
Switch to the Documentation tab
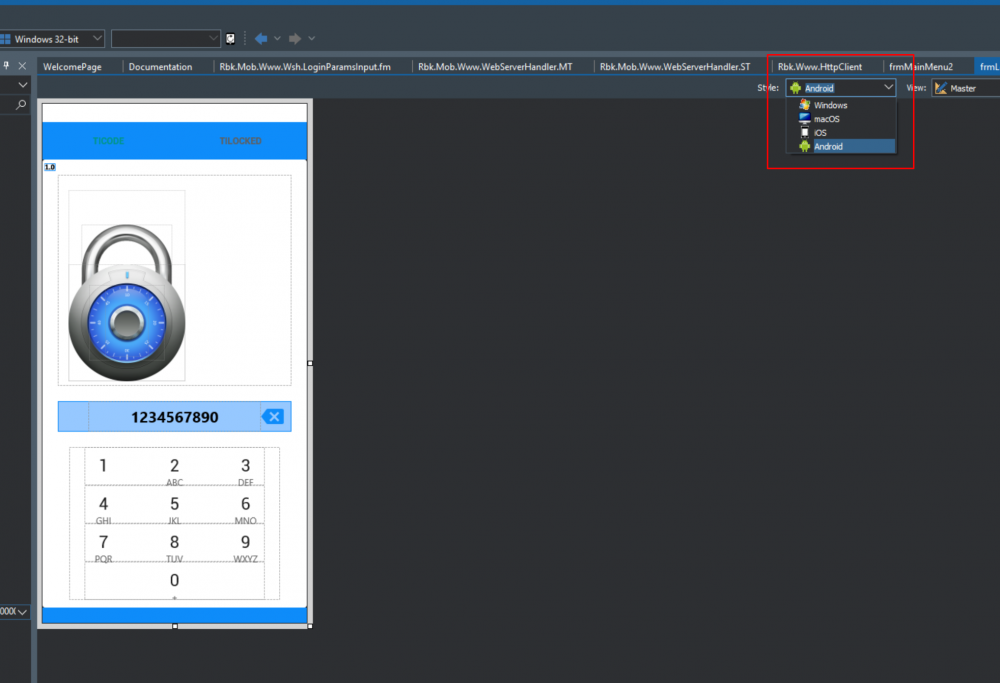(x=160, y=66)
